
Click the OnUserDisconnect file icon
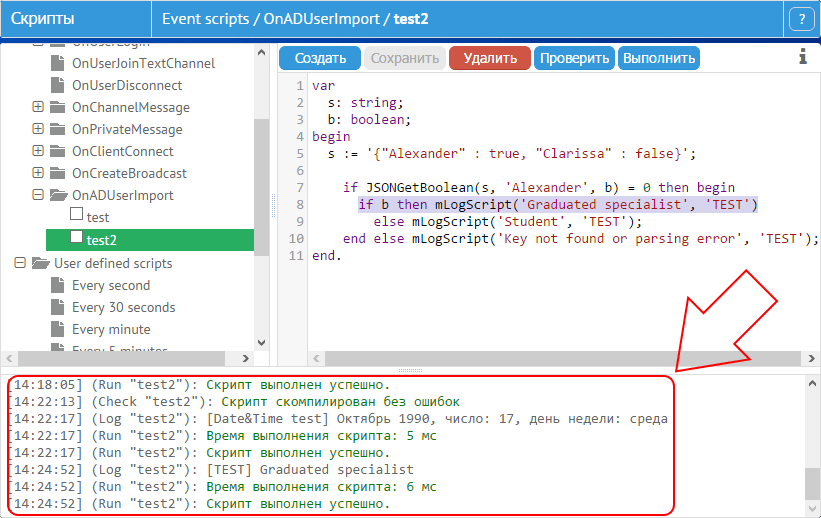pyautogui.click(x=58, y=85)
